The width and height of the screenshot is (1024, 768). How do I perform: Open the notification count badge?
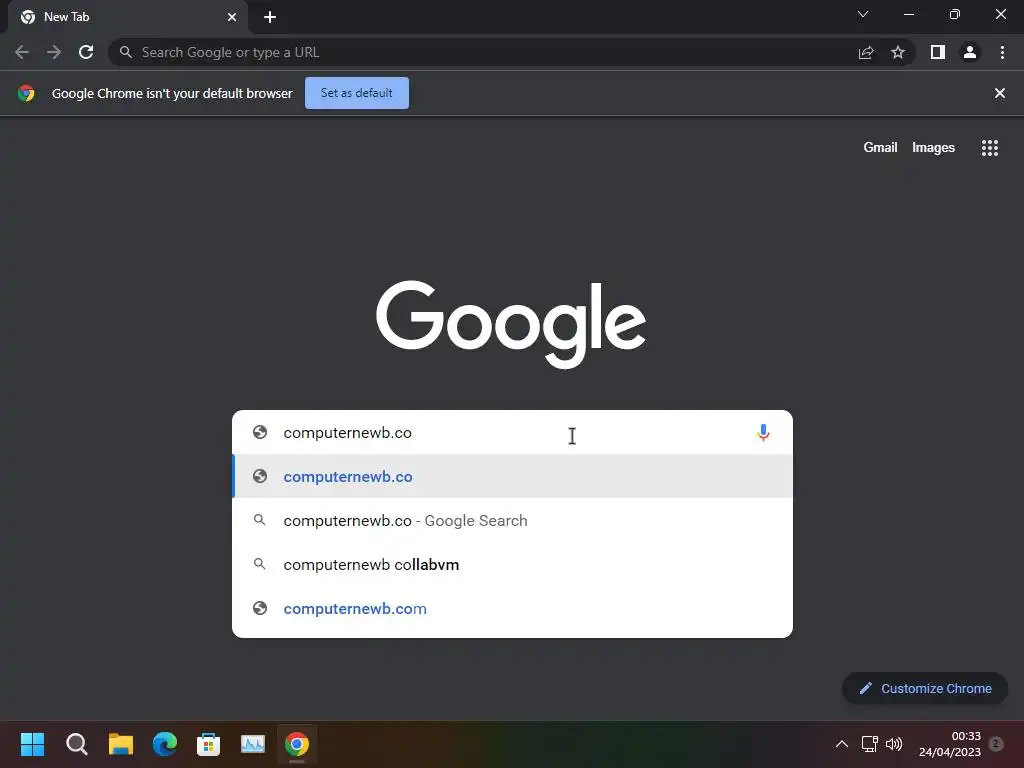click(x=996, y=743)
